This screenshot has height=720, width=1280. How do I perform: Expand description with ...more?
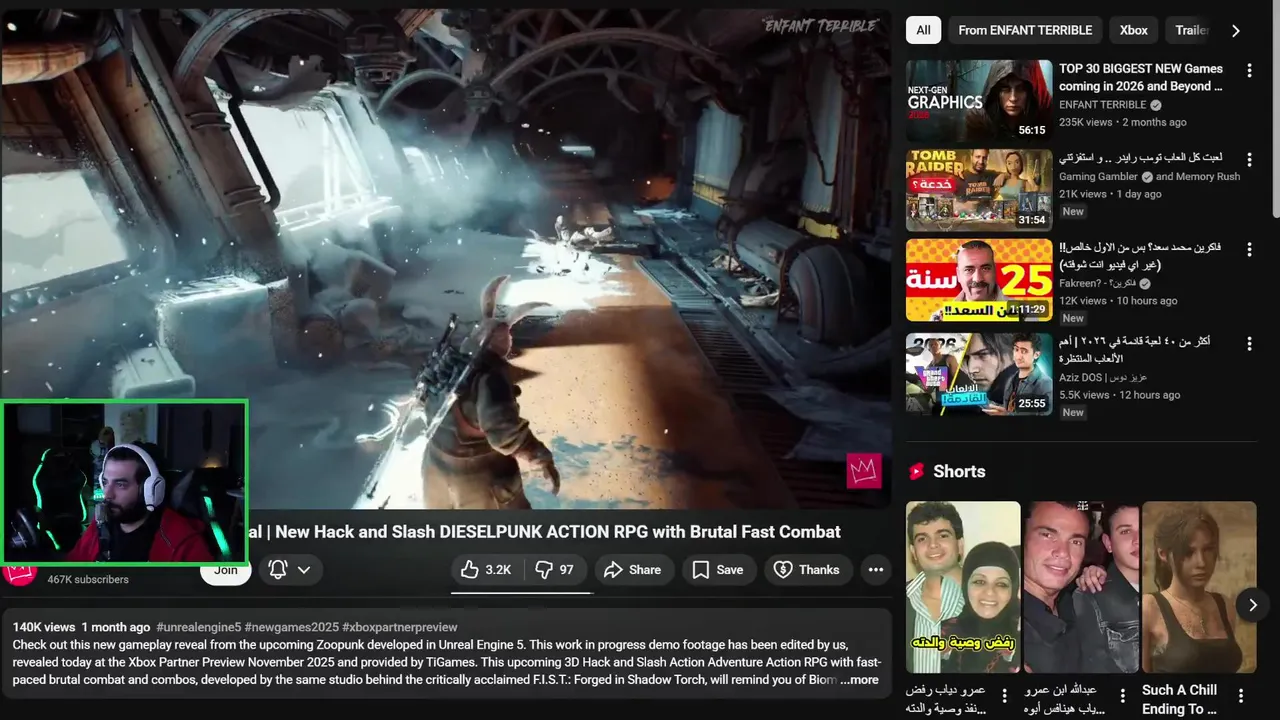860,680
